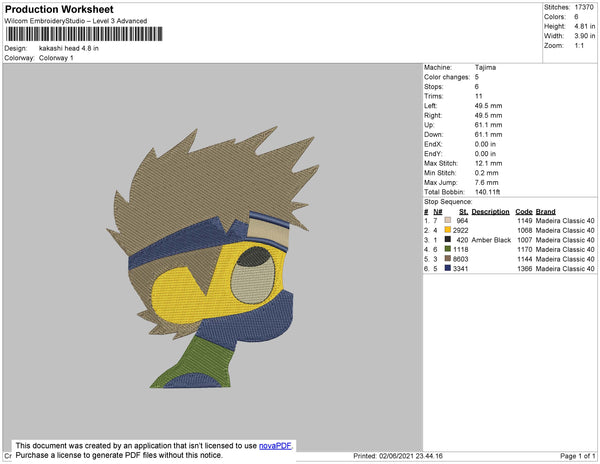
Task: Click stitch count 8603 in stop sequence
Action: [460, 259]
